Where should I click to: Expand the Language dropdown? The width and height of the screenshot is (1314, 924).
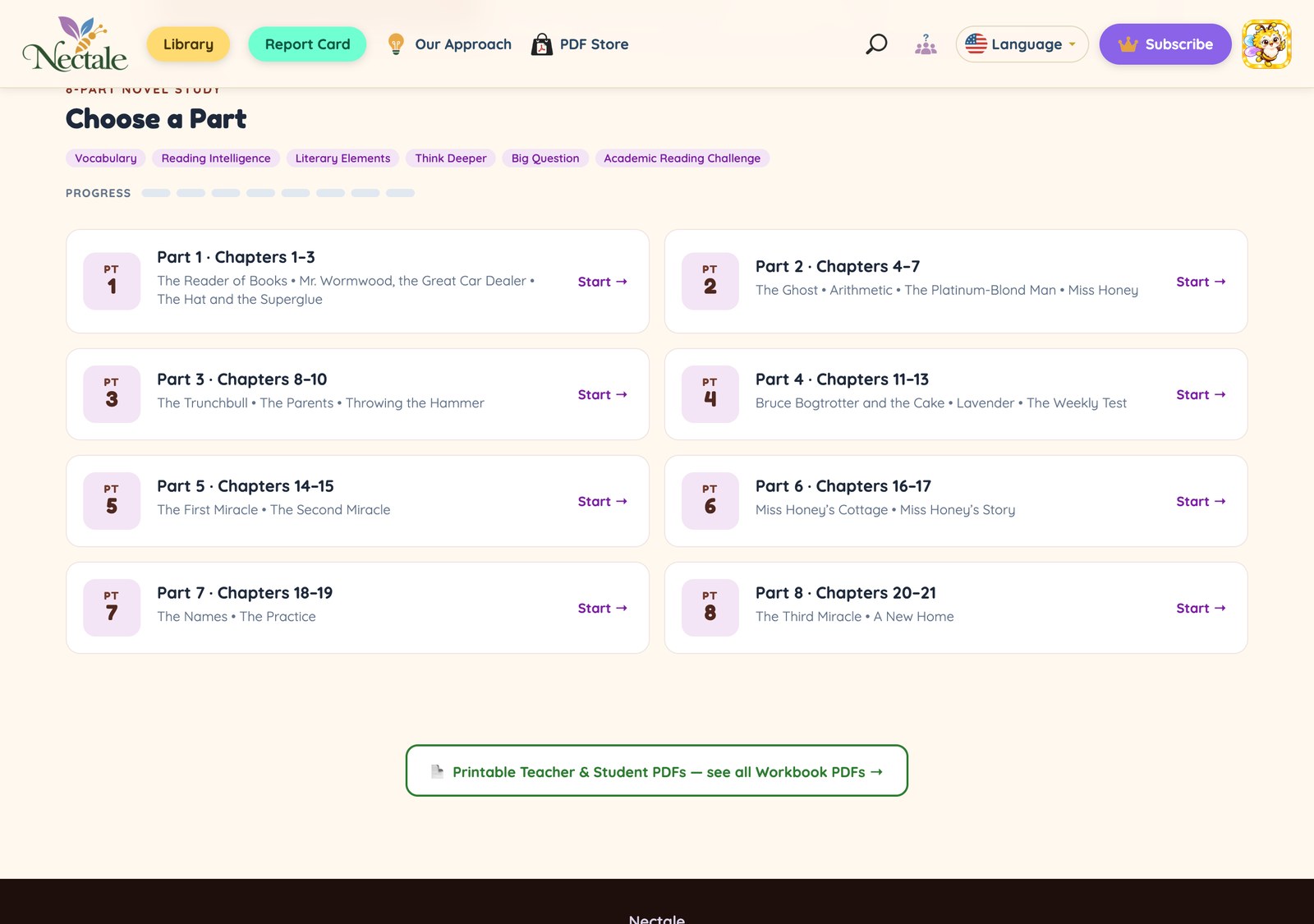(x=1022, y=44)
